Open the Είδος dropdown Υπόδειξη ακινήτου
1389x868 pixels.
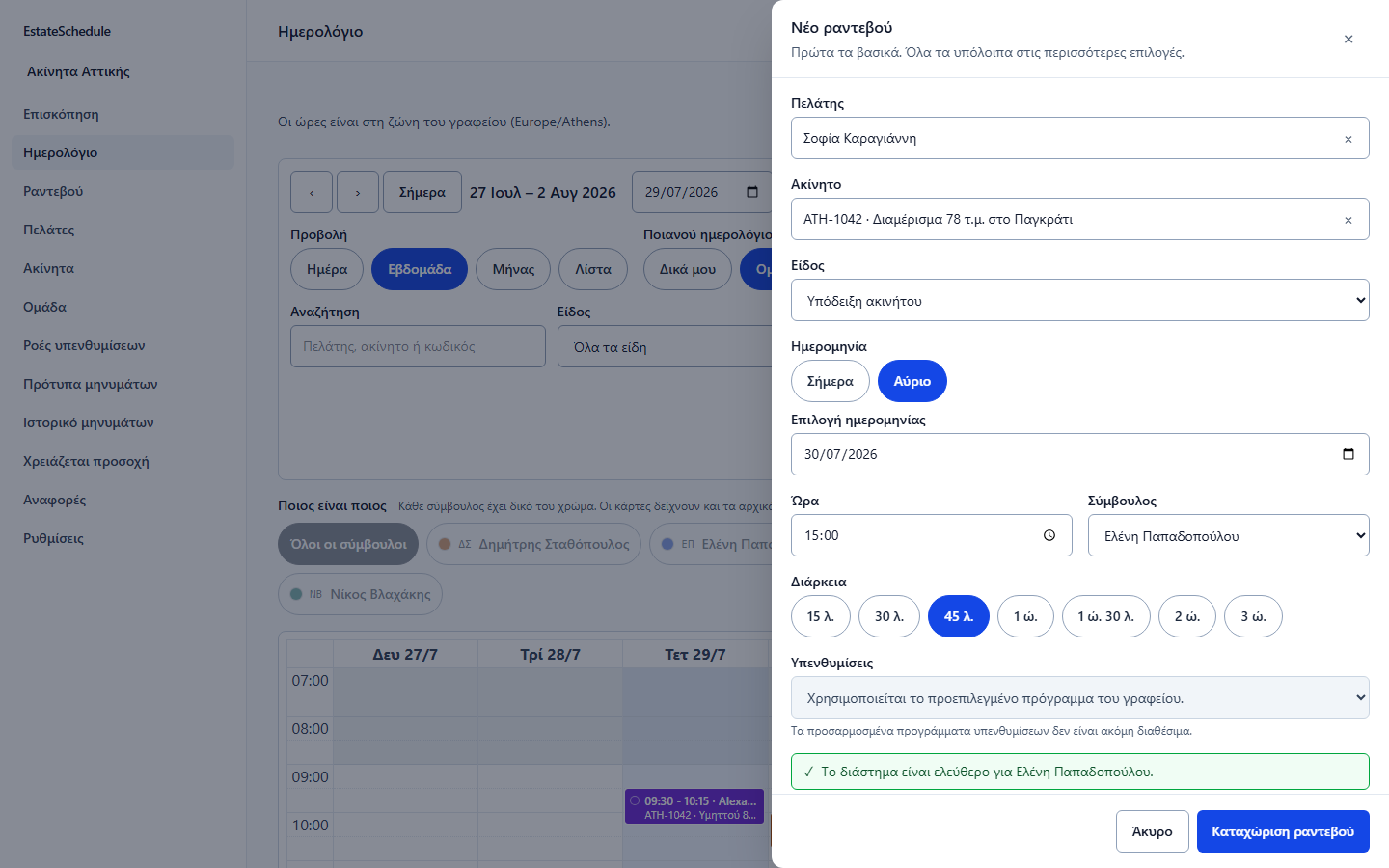coord(1080,300)
